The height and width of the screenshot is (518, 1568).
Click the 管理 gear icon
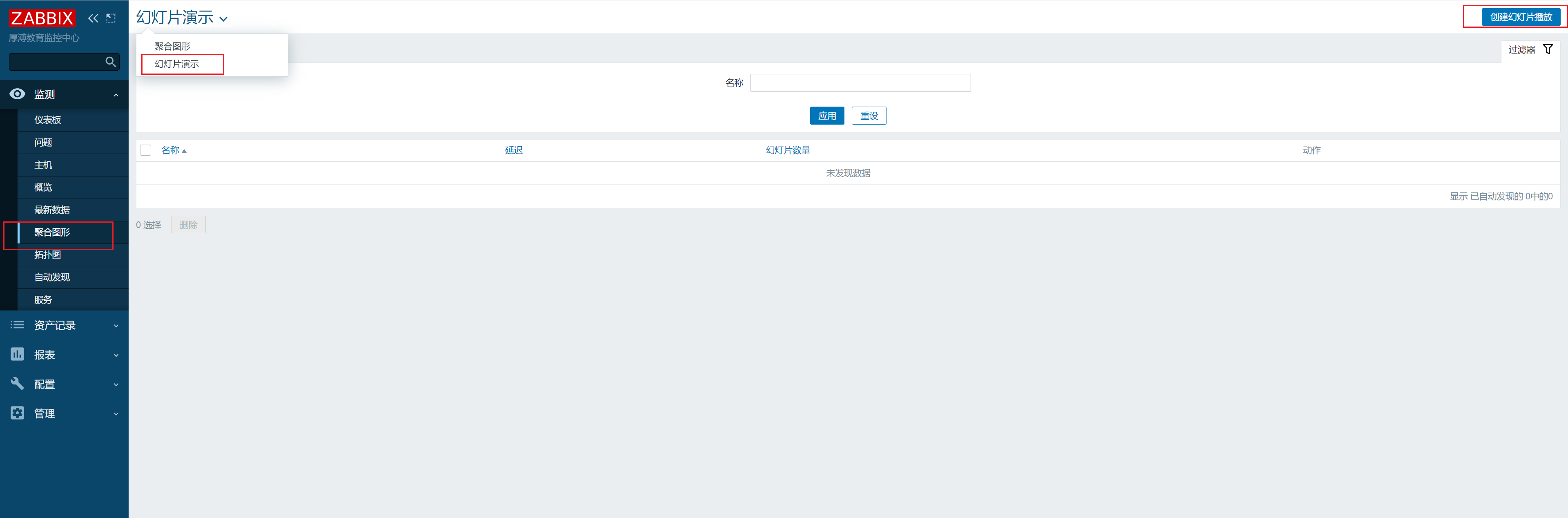17,413
